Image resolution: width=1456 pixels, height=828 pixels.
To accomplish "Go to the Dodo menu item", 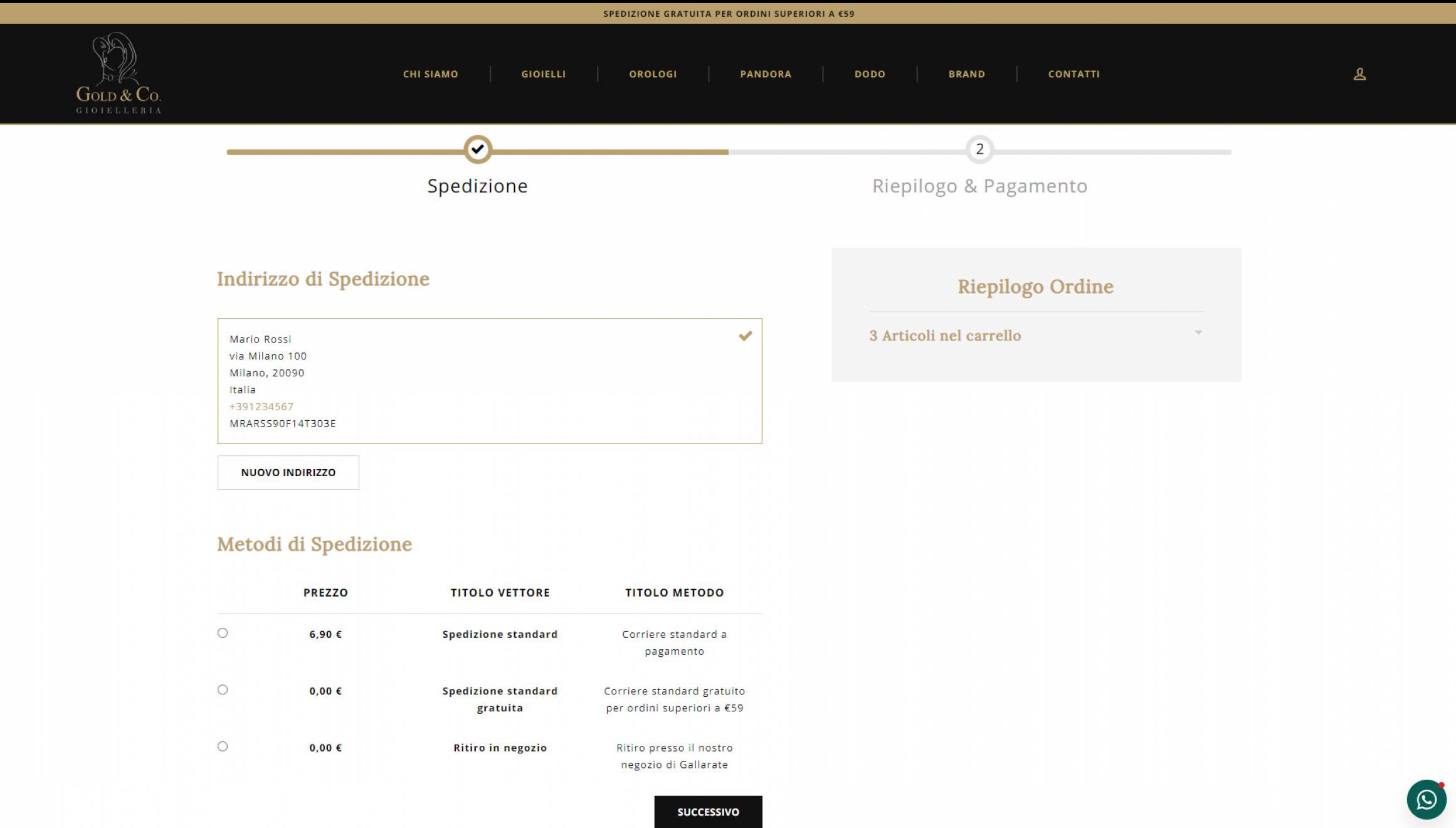I will (x=870, y=74).
